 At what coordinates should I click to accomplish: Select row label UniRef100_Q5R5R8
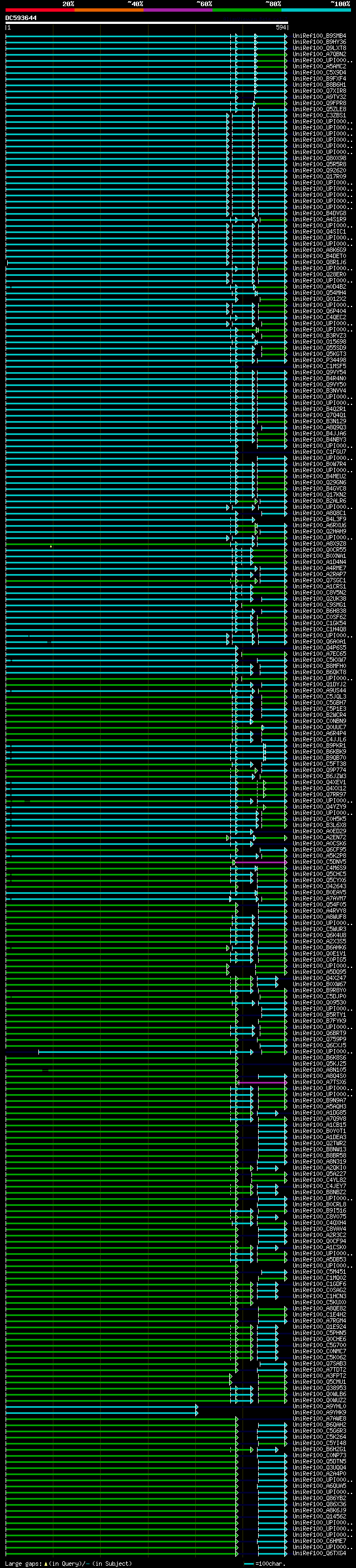coord(319,164)
